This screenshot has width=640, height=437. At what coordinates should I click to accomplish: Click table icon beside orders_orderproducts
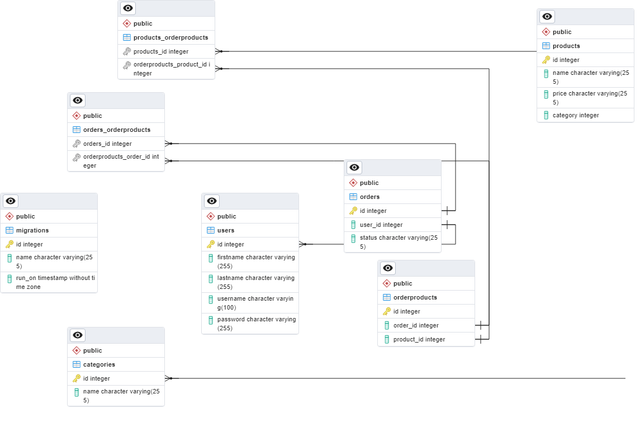[x=76, y=130]
